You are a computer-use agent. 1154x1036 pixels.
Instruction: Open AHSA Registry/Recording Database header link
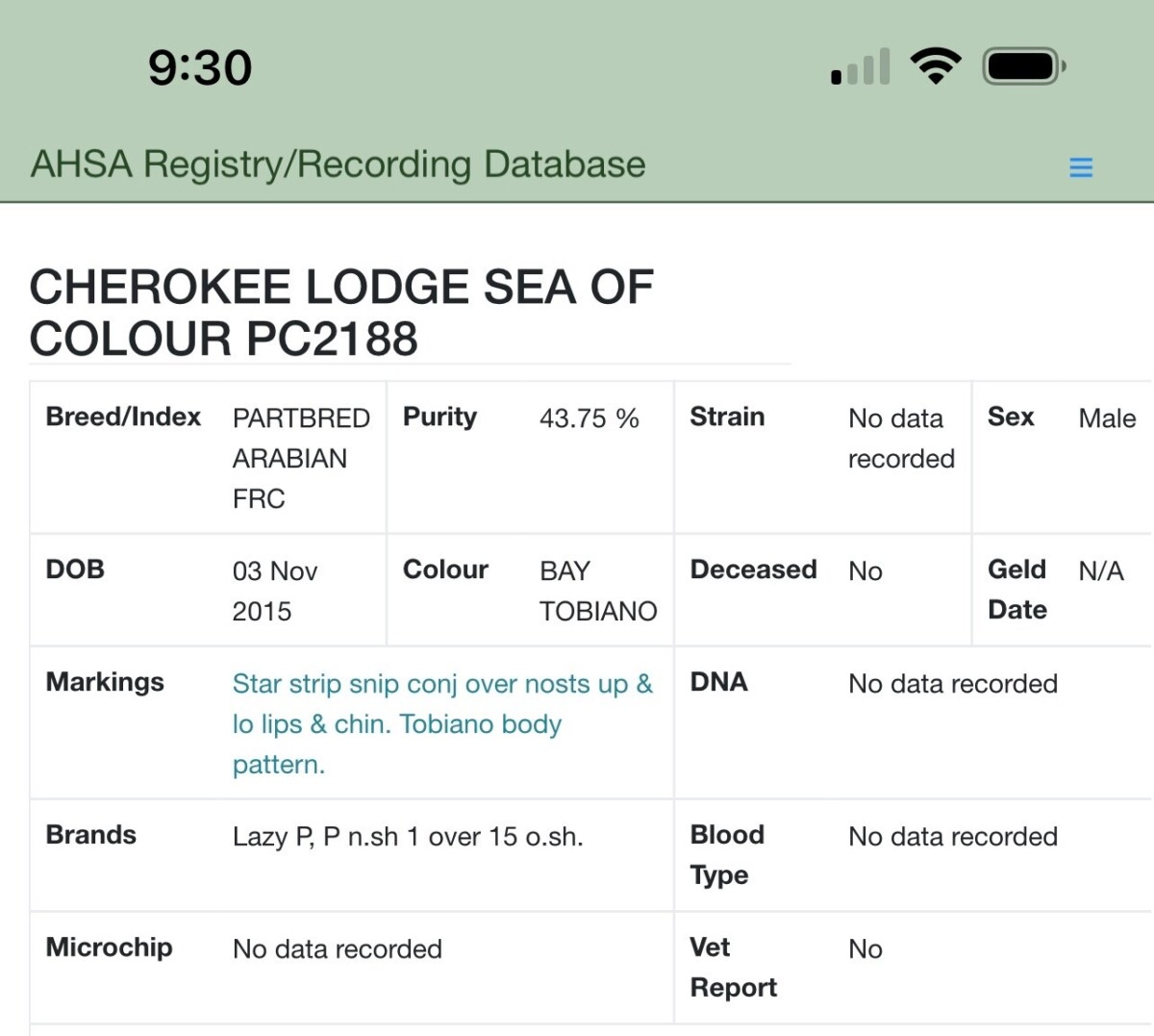338,164
